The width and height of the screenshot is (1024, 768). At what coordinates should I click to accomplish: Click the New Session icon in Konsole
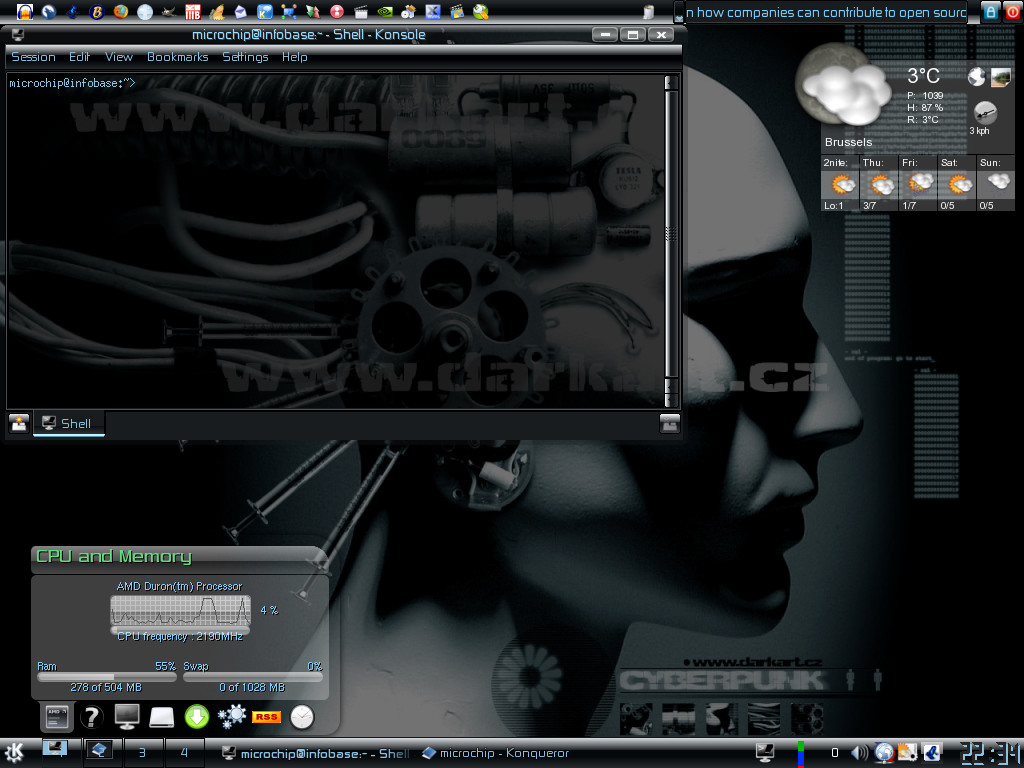(18, 423)
